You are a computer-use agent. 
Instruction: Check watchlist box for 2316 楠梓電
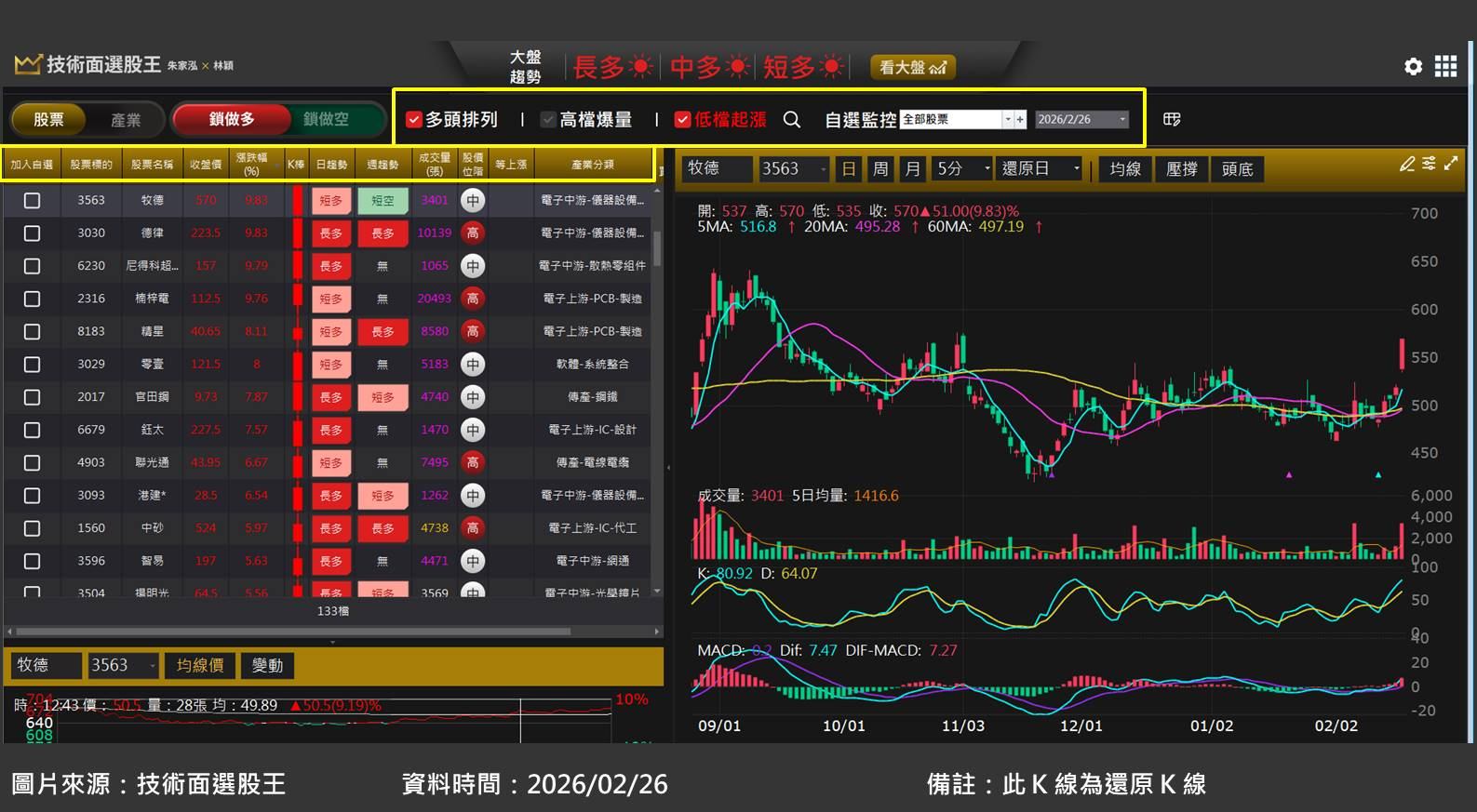(x=32, y=299)
